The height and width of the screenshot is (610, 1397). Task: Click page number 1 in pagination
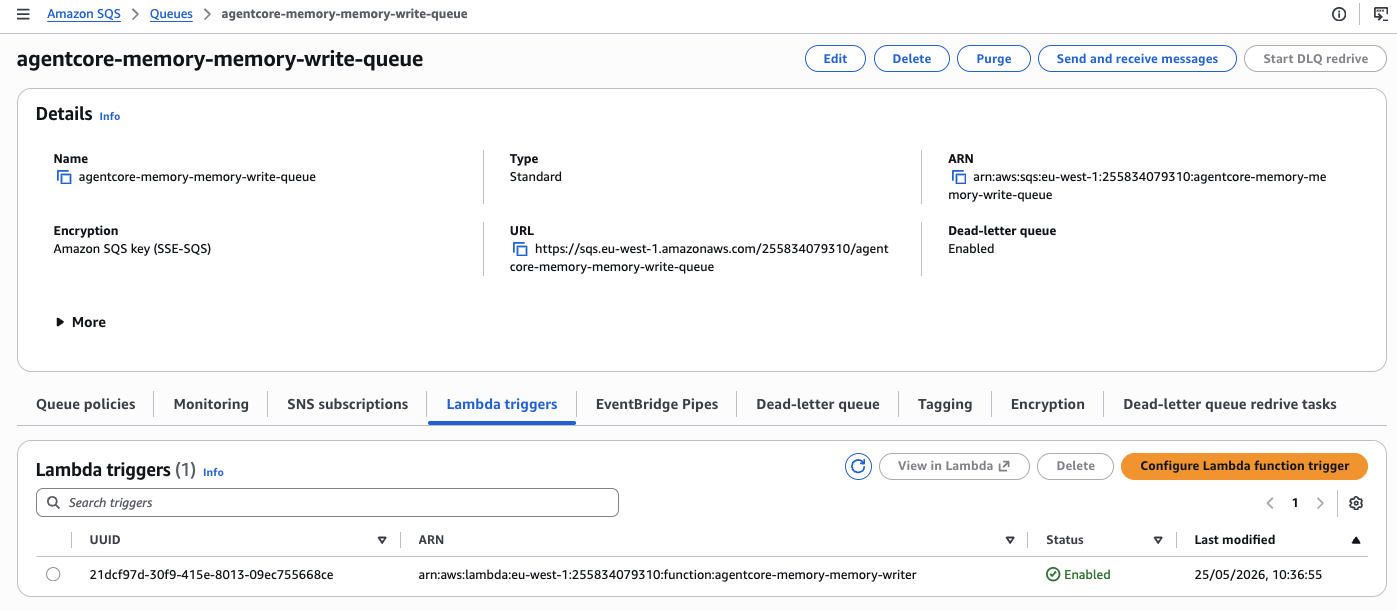click(x=1295, y=503)
